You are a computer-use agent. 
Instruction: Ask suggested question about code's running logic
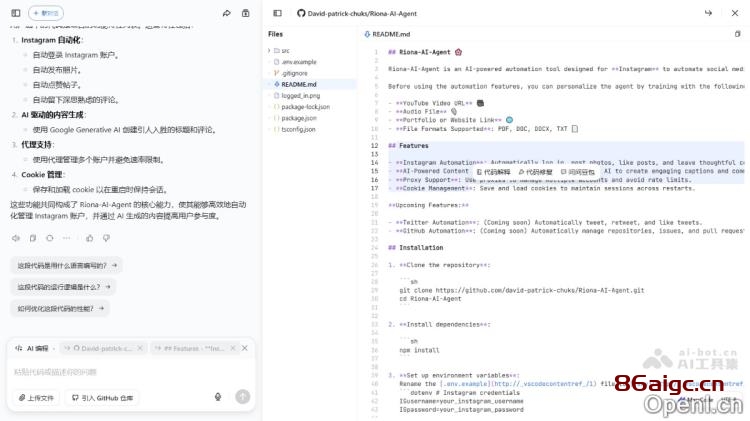63,287
